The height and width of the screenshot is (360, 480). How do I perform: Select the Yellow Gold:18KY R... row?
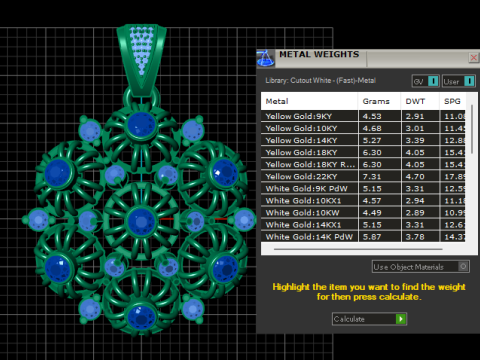[363, 164]
